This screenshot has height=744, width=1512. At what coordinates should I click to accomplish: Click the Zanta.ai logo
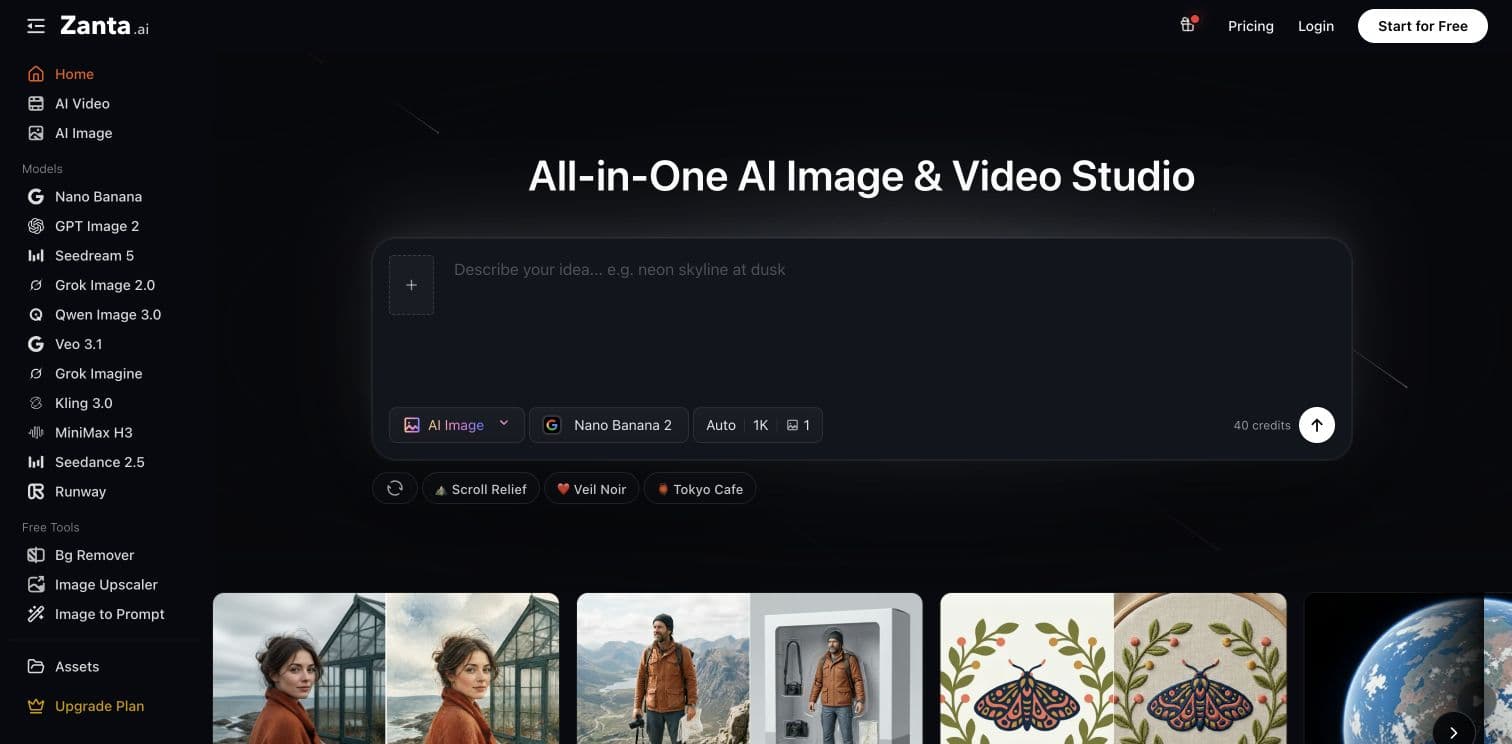click(104, 26)
